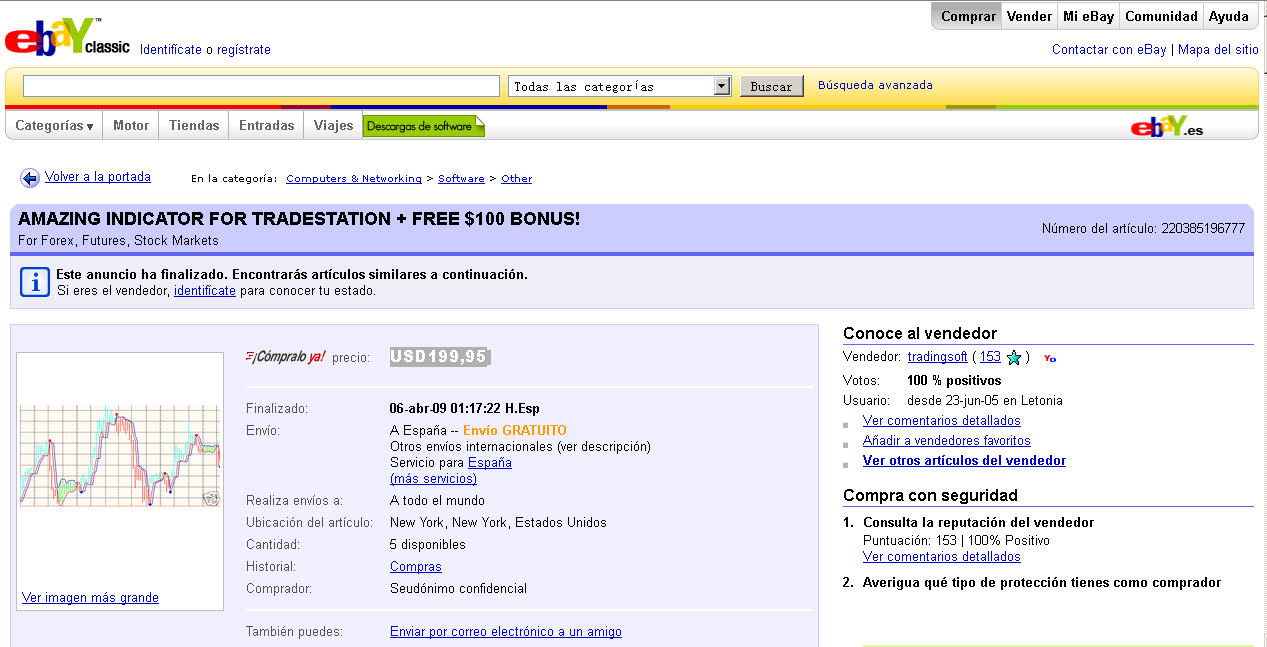Open the Mi eBay tab
This screenshot has width=1267, height=647.
point(1087,16)
